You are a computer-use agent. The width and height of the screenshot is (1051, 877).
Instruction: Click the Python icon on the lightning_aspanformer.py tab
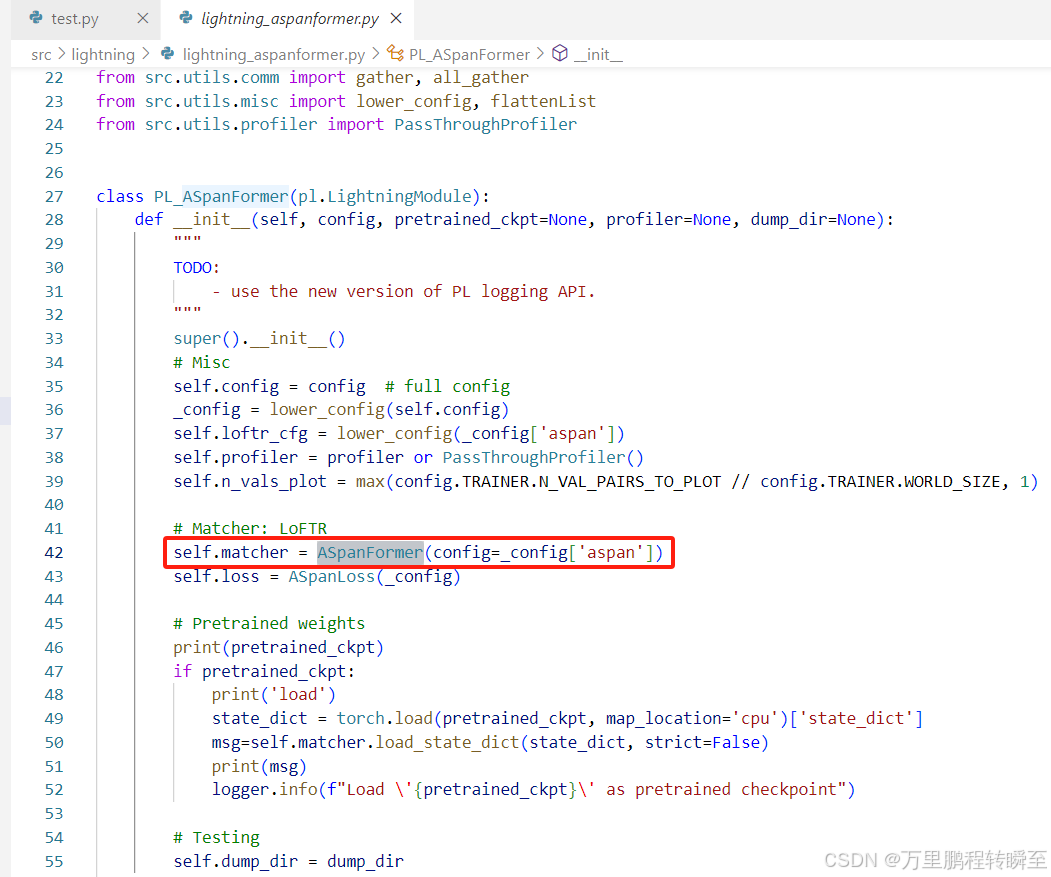tap(188, 18)
